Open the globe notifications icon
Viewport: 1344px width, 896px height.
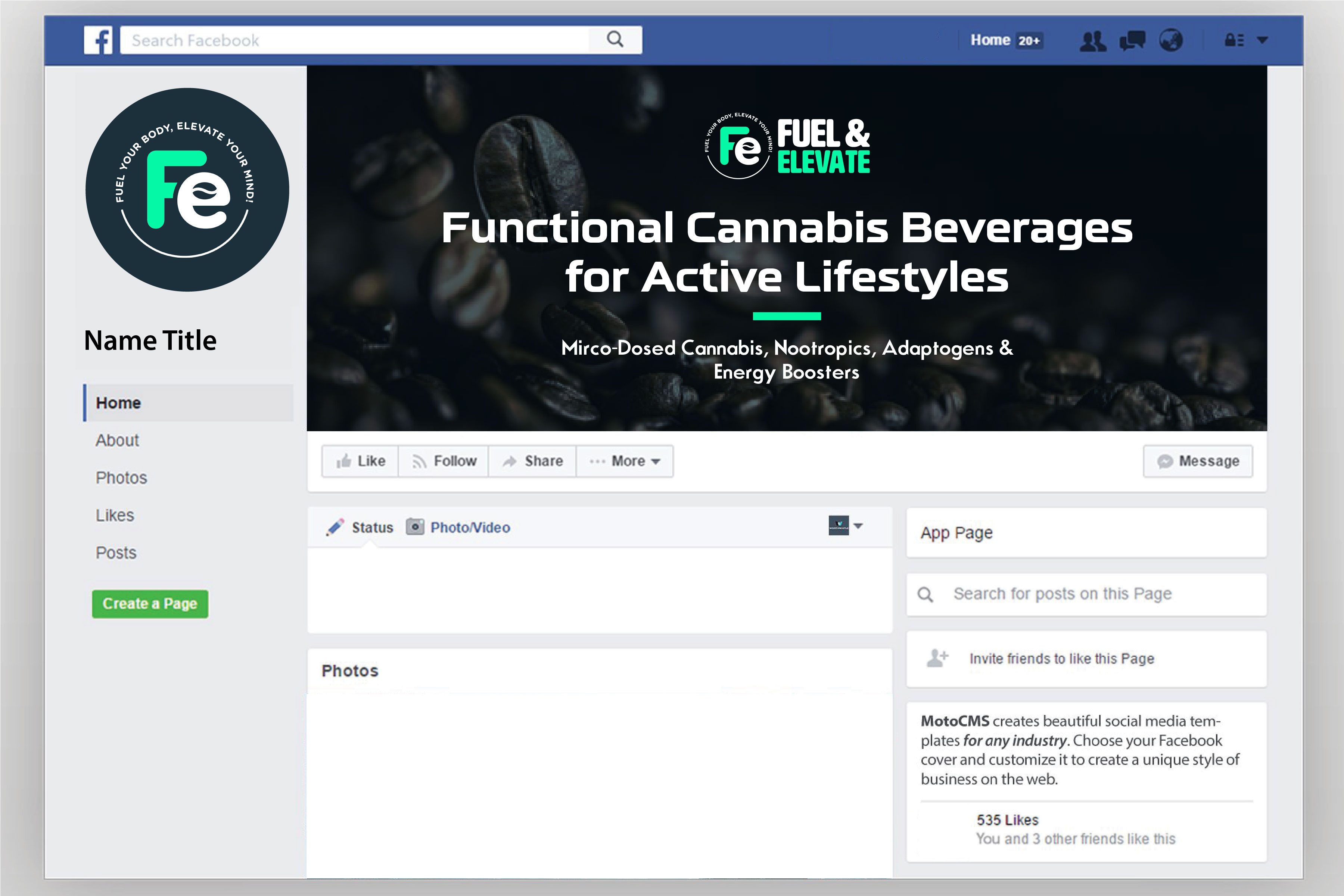tap(1171, 41)
